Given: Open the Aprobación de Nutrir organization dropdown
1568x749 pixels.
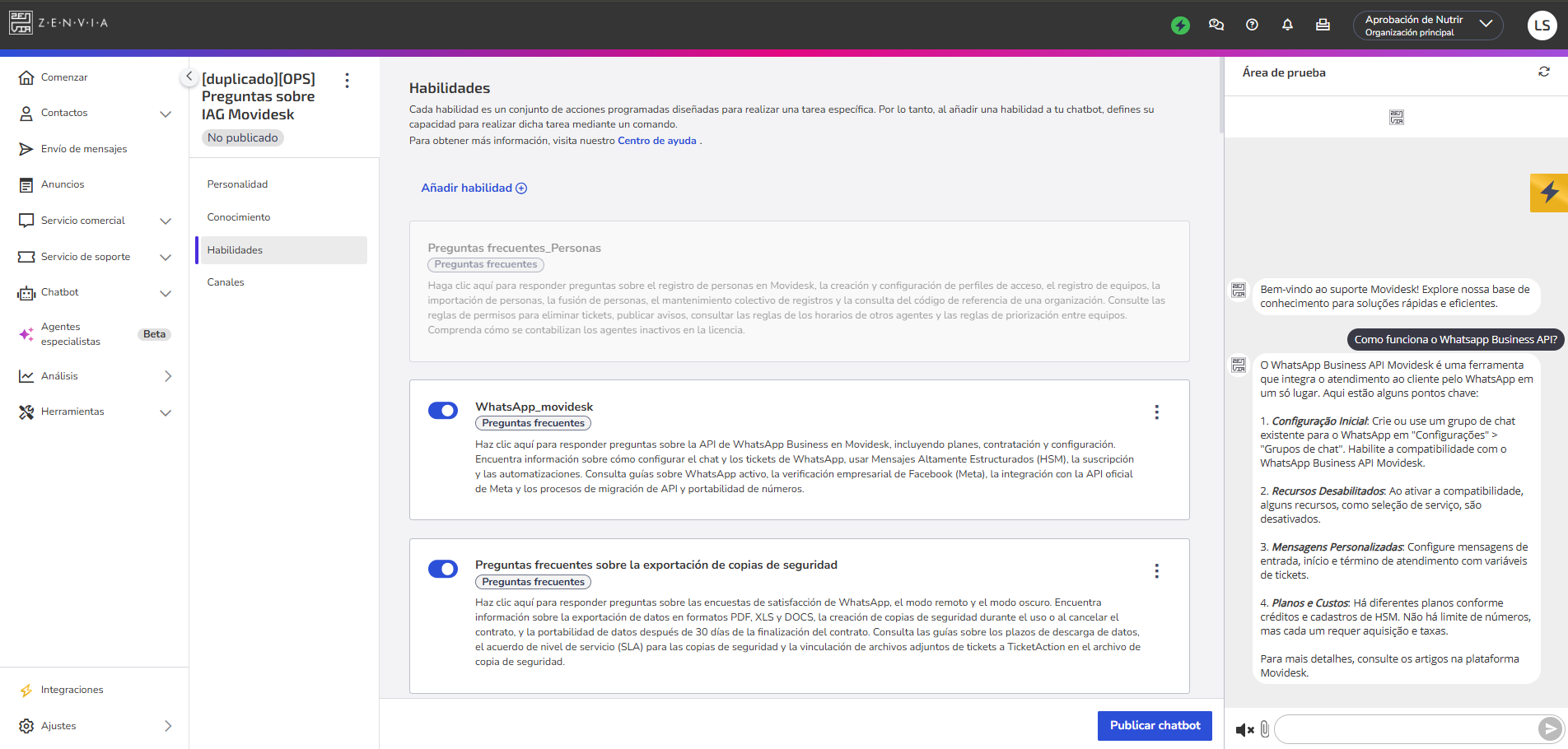Looking at the screenshot, I should click(1428, 26).
